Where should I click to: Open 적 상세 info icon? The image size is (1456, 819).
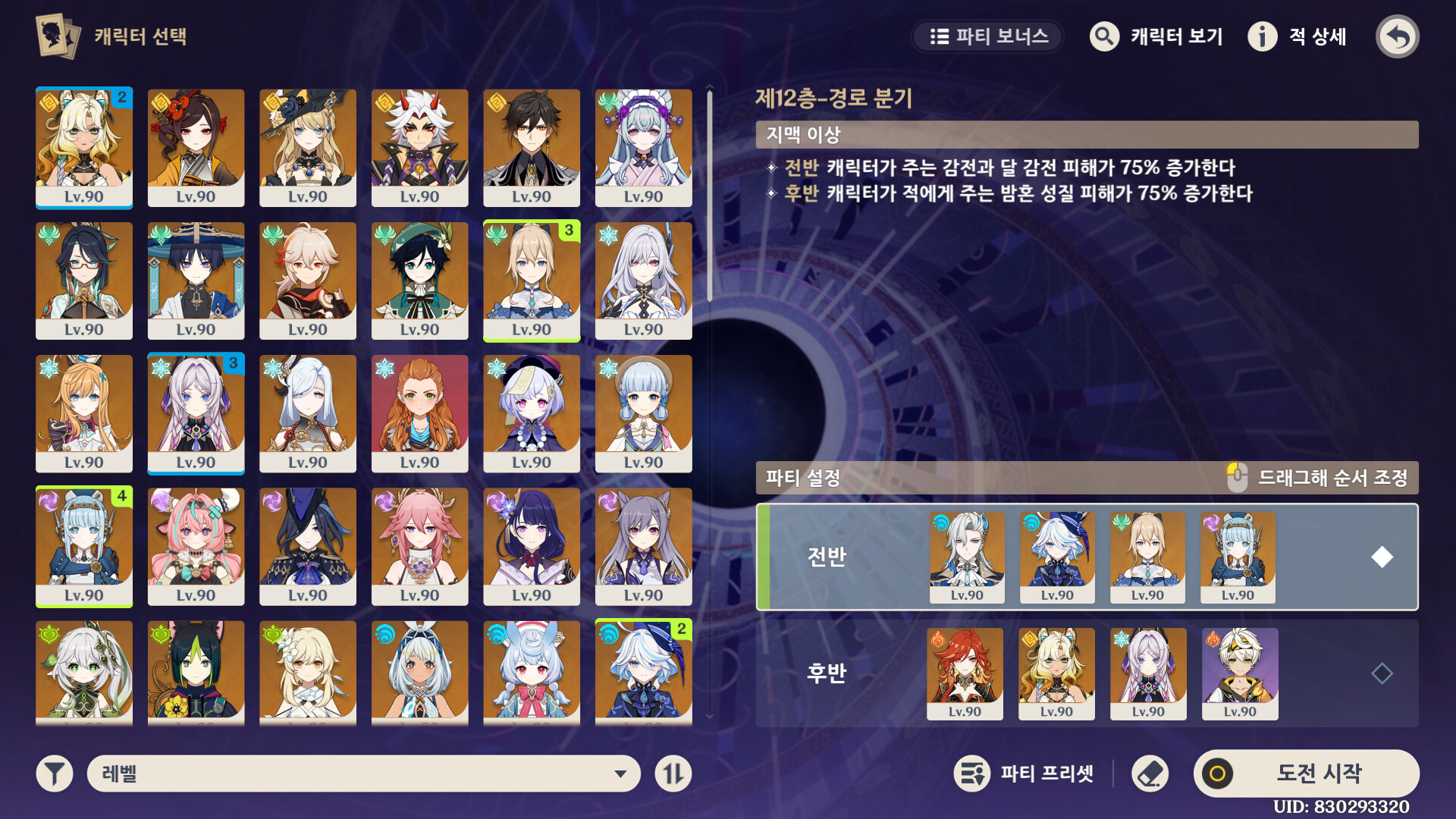1263,36
